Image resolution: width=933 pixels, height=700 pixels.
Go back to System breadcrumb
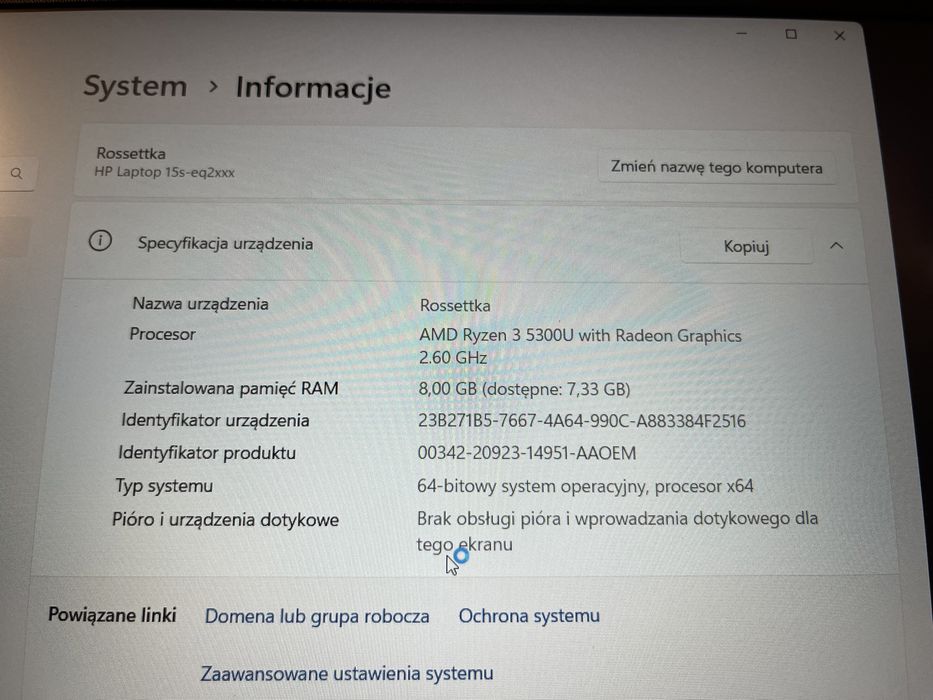pos(135,86)
